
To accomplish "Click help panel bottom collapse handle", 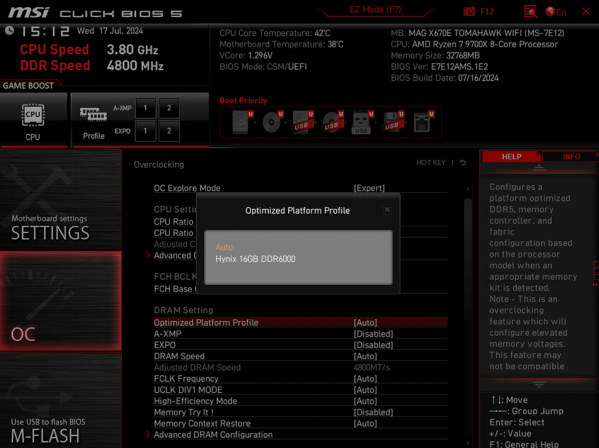I will pyautogui.click(x=539, y=385).
